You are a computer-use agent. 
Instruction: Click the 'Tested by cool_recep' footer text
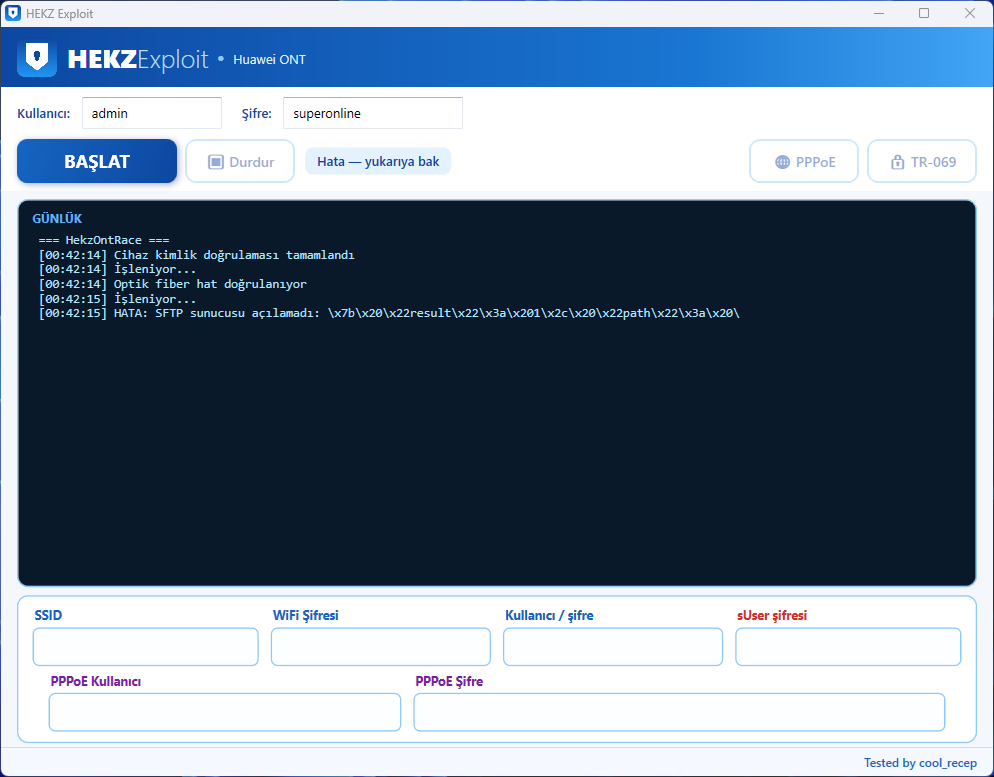tap(920, 762)
